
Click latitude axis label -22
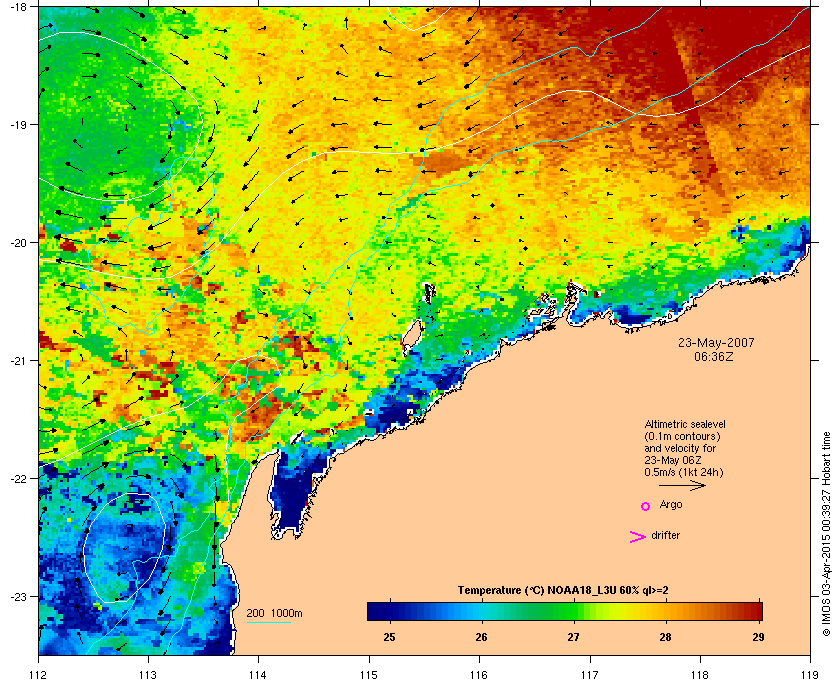pos(18,479)
